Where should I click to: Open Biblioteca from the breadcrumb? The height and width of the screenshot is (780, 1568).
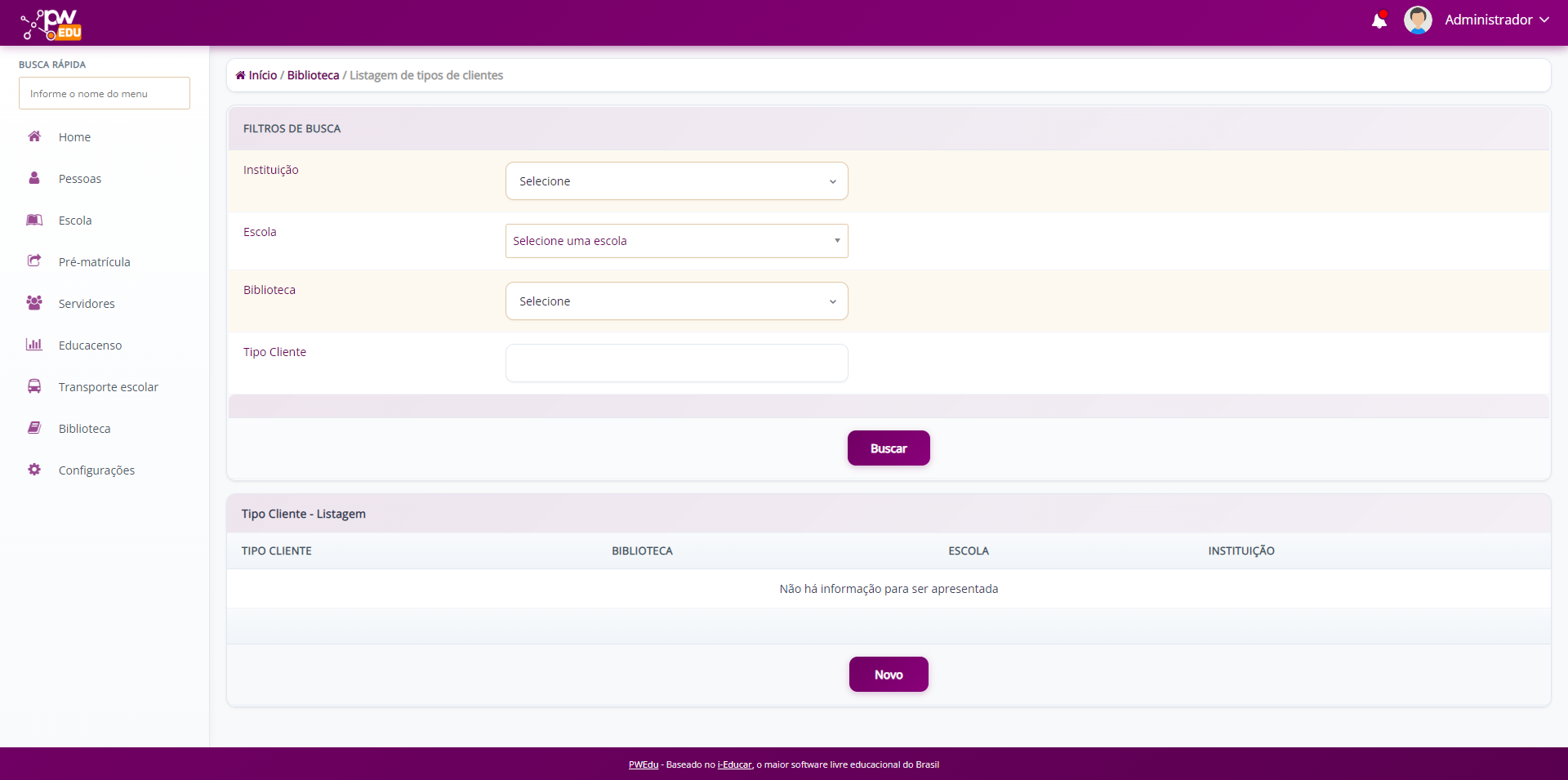tap(313, 74)
